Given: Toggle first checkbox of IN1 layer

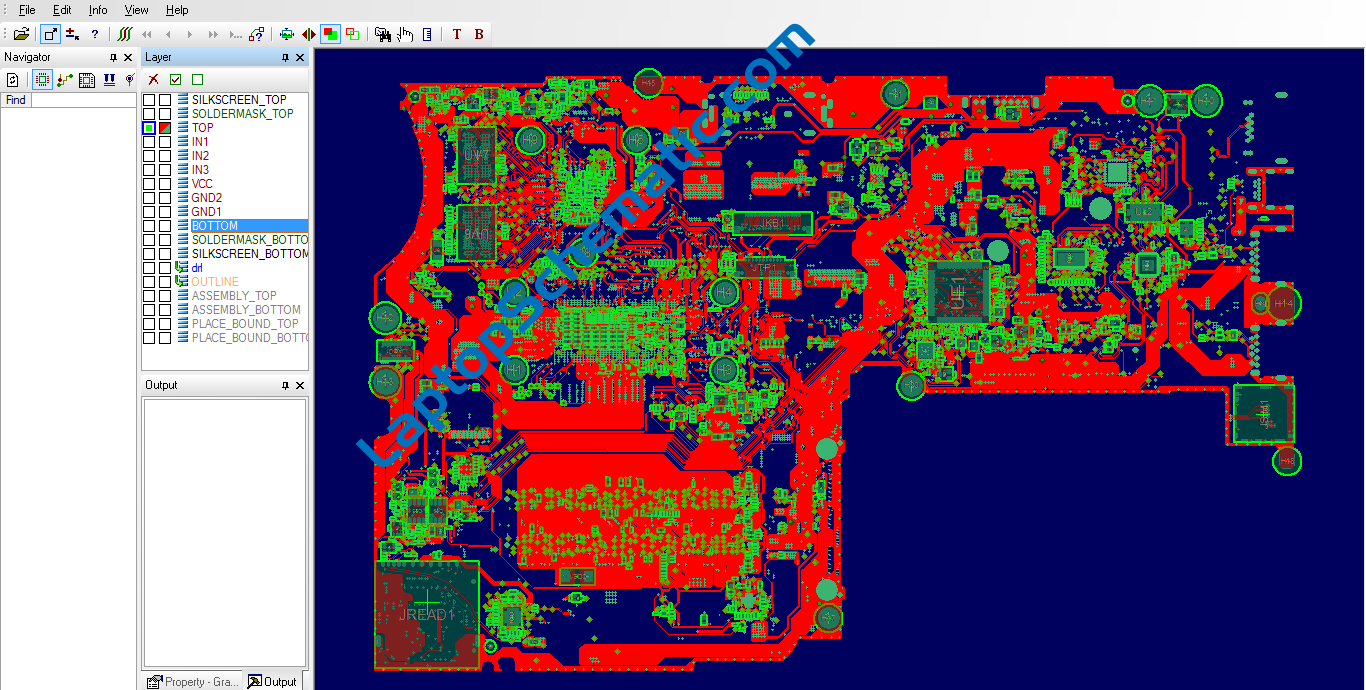Looking at the screenshot, I should pos(149,142).
